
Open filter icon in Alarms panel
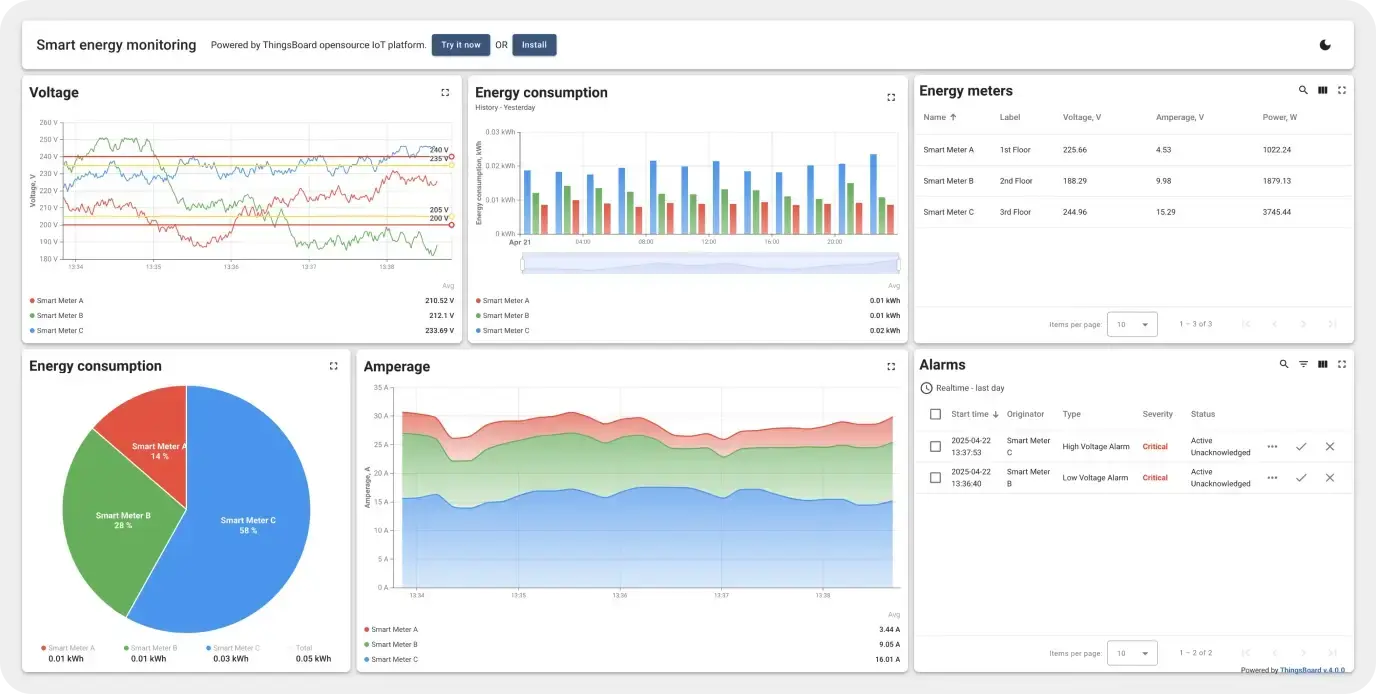point(1303,365)
